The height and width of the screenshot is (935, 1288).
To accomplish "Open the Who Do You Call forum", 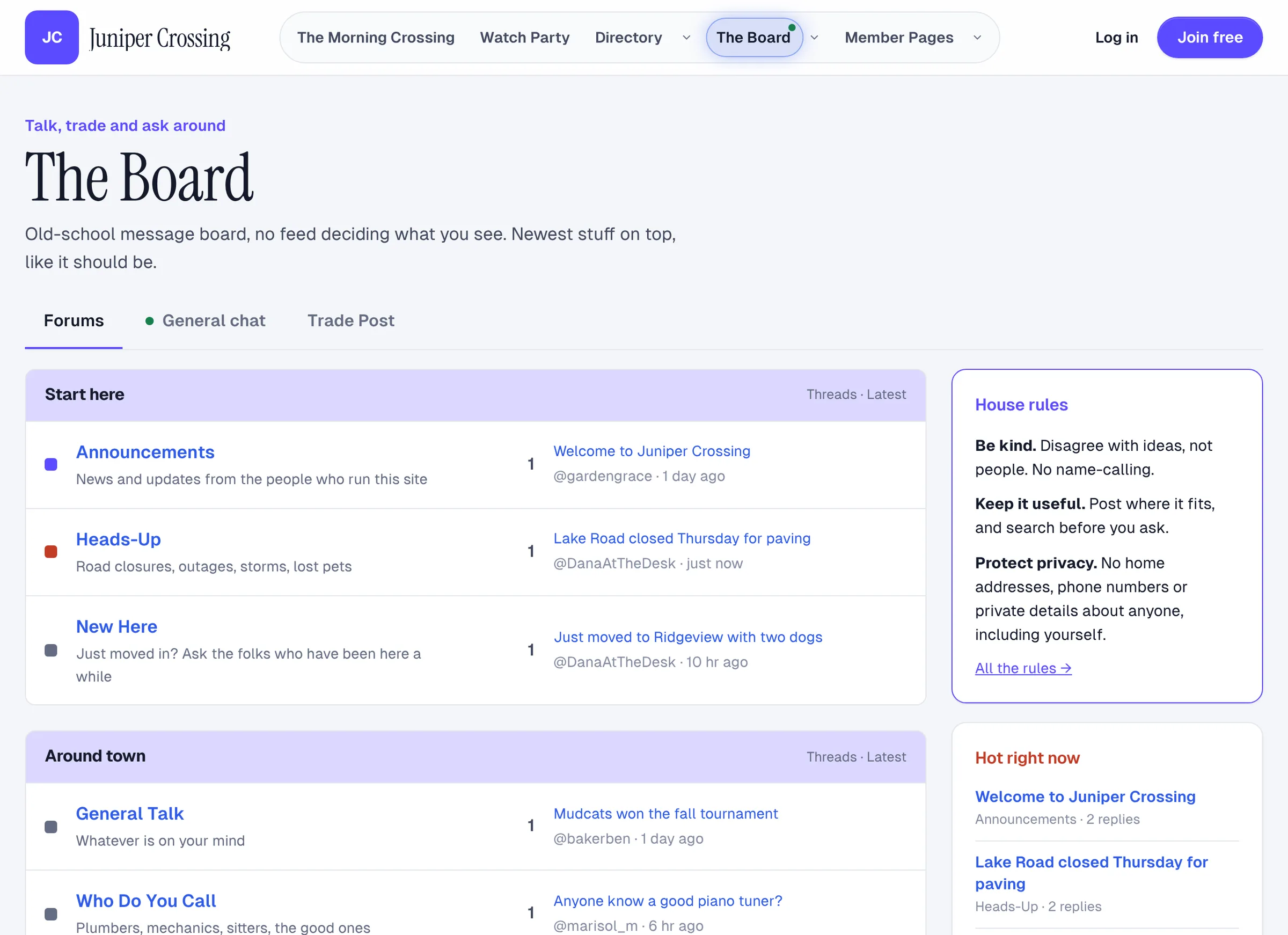I will click(146, 902).
